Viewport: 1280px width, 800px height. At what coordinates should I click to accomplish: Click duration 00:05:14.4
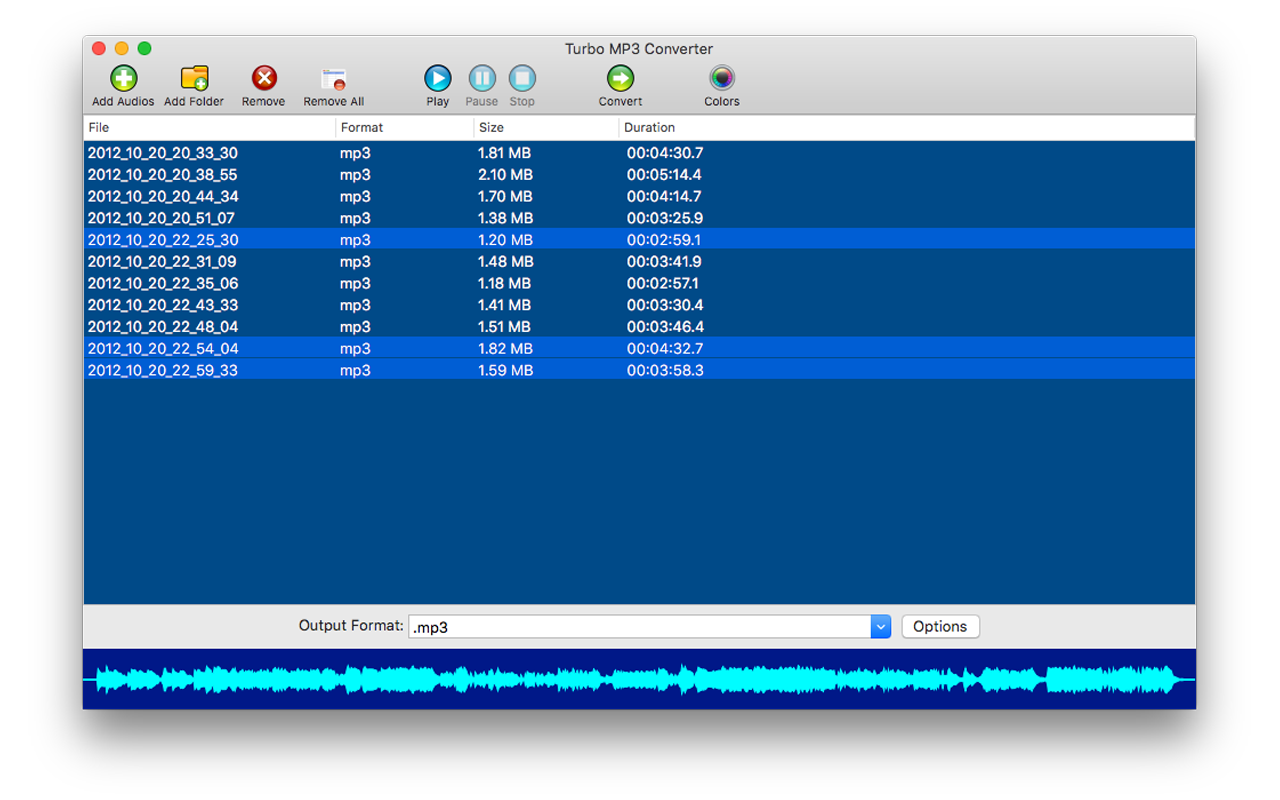click(x=664, y=175)
